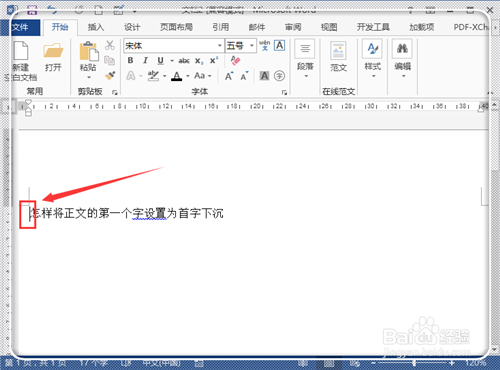The width and height of the screenshot is (500, 370).
Task: Apply the text highlight color pen
Action: tap(153, 76)
